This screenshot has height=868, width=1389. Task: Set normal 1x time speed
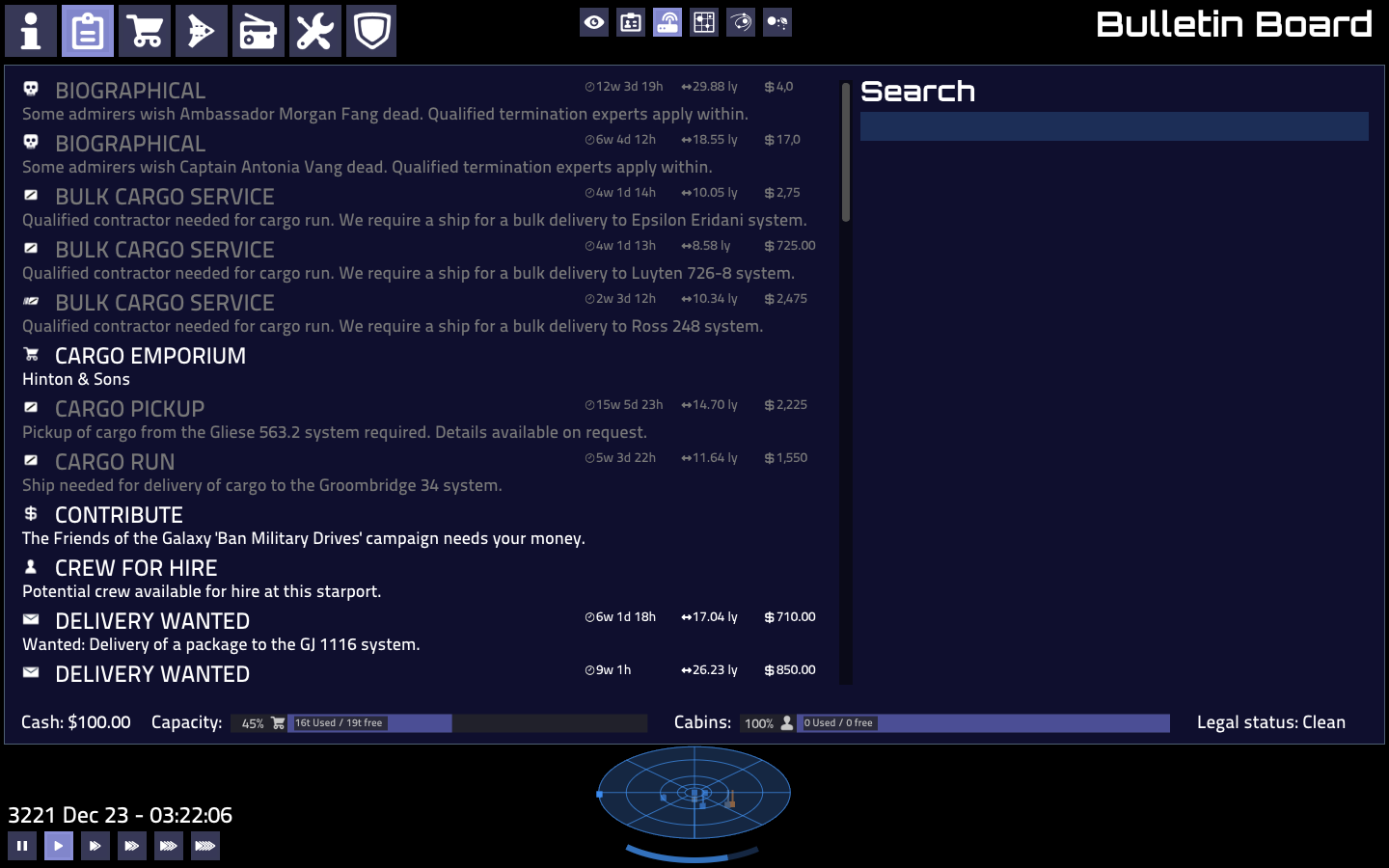(x=59, y=846)
